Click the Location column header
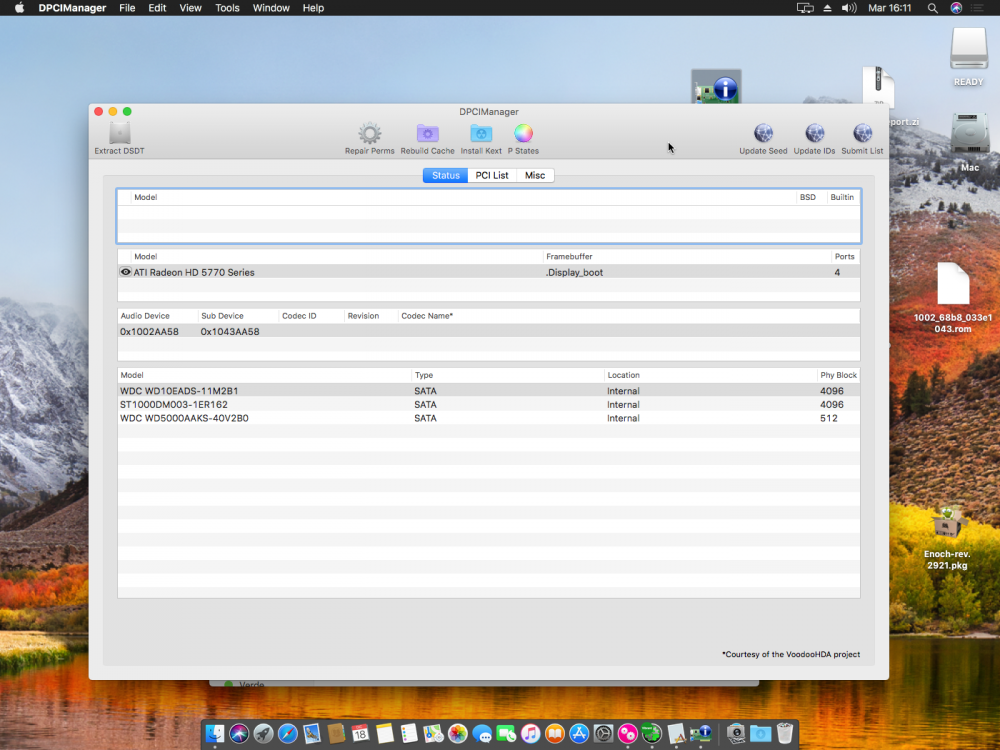 click(710, 375)
